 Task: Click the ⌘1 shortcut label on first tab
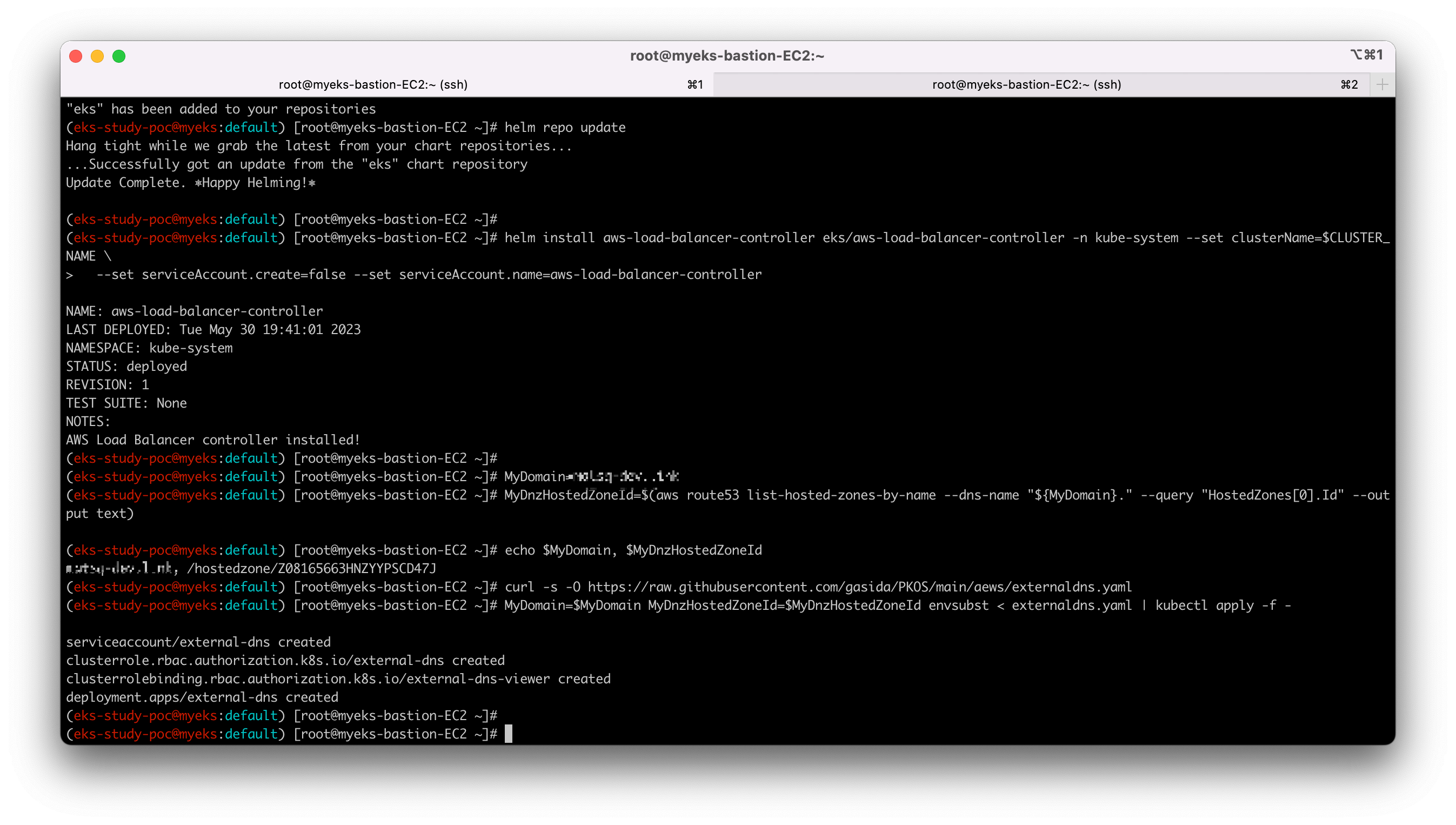click(x=695, y=84)
